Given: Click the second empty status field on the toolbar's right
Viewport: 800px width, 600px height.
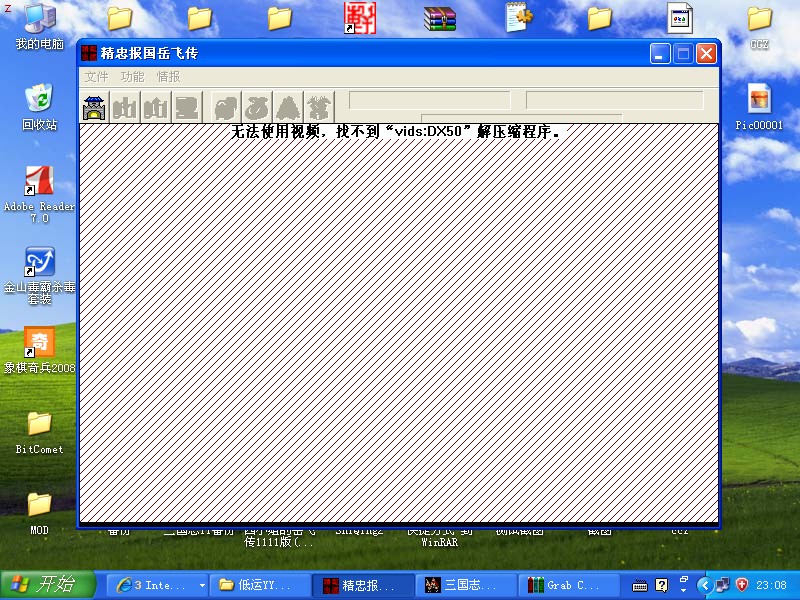Looking at the screenshot, I should (615, 101).
